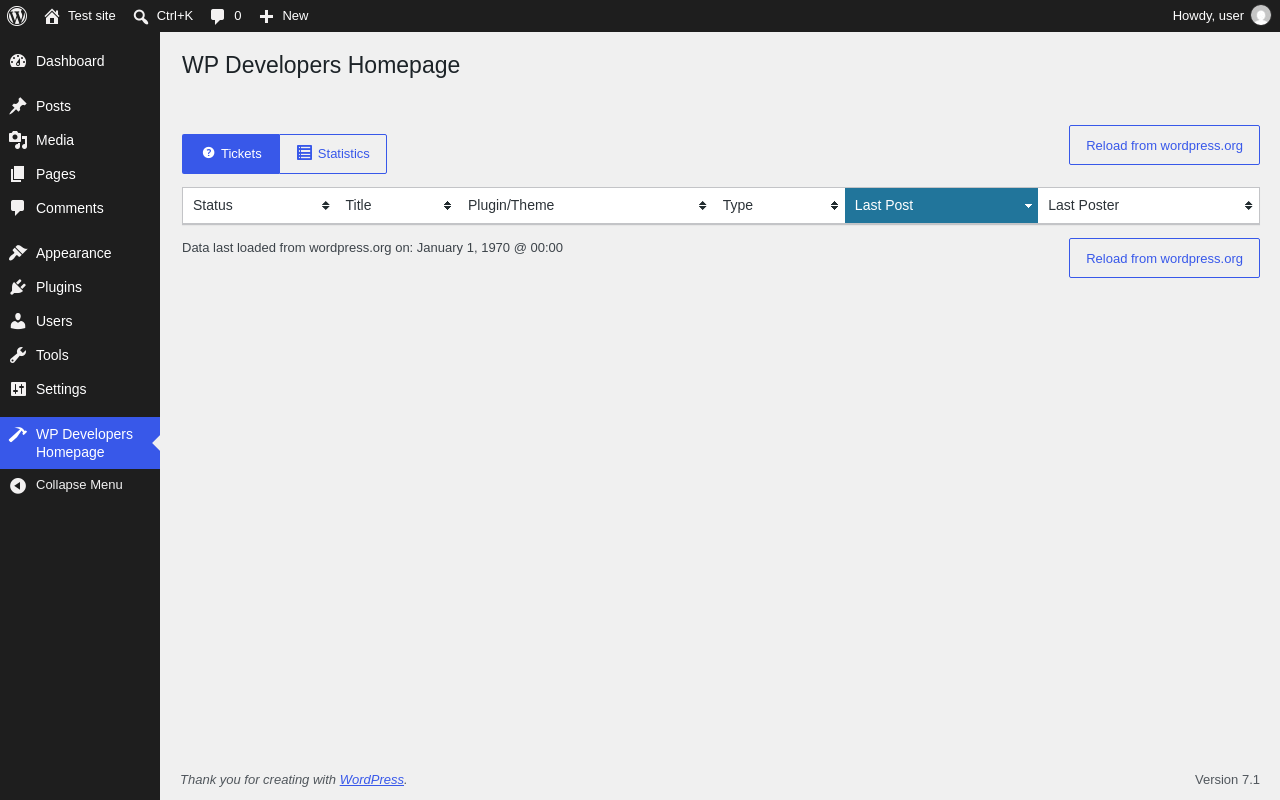Click the user avatar icon
This screenshot has height=800, width=1280.
(1261, 15)
